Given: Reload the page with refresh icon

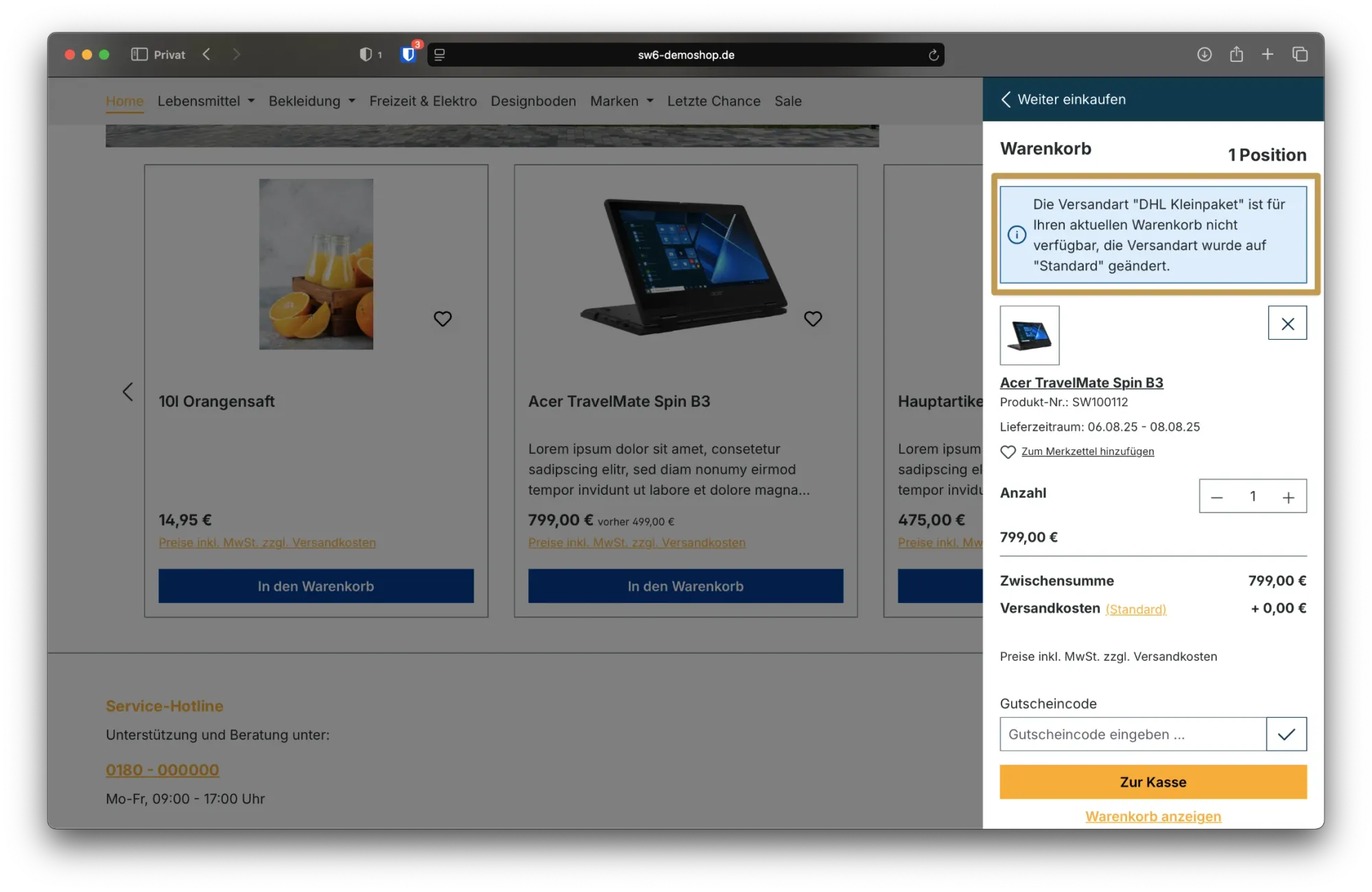Looking at the screenshot, I should pyautogui.click(x=933, y=55).
